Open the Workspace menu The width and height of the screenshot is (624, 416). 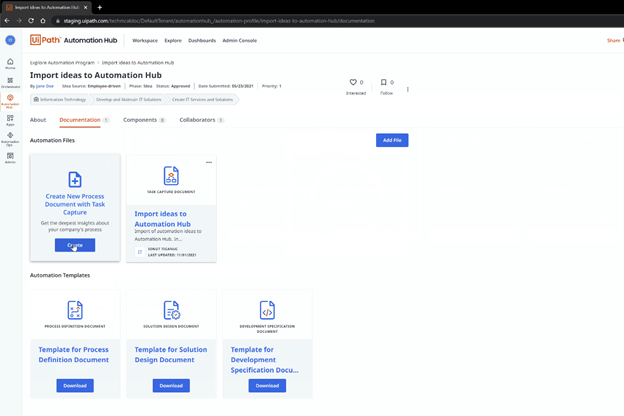[x=145, y=41]
